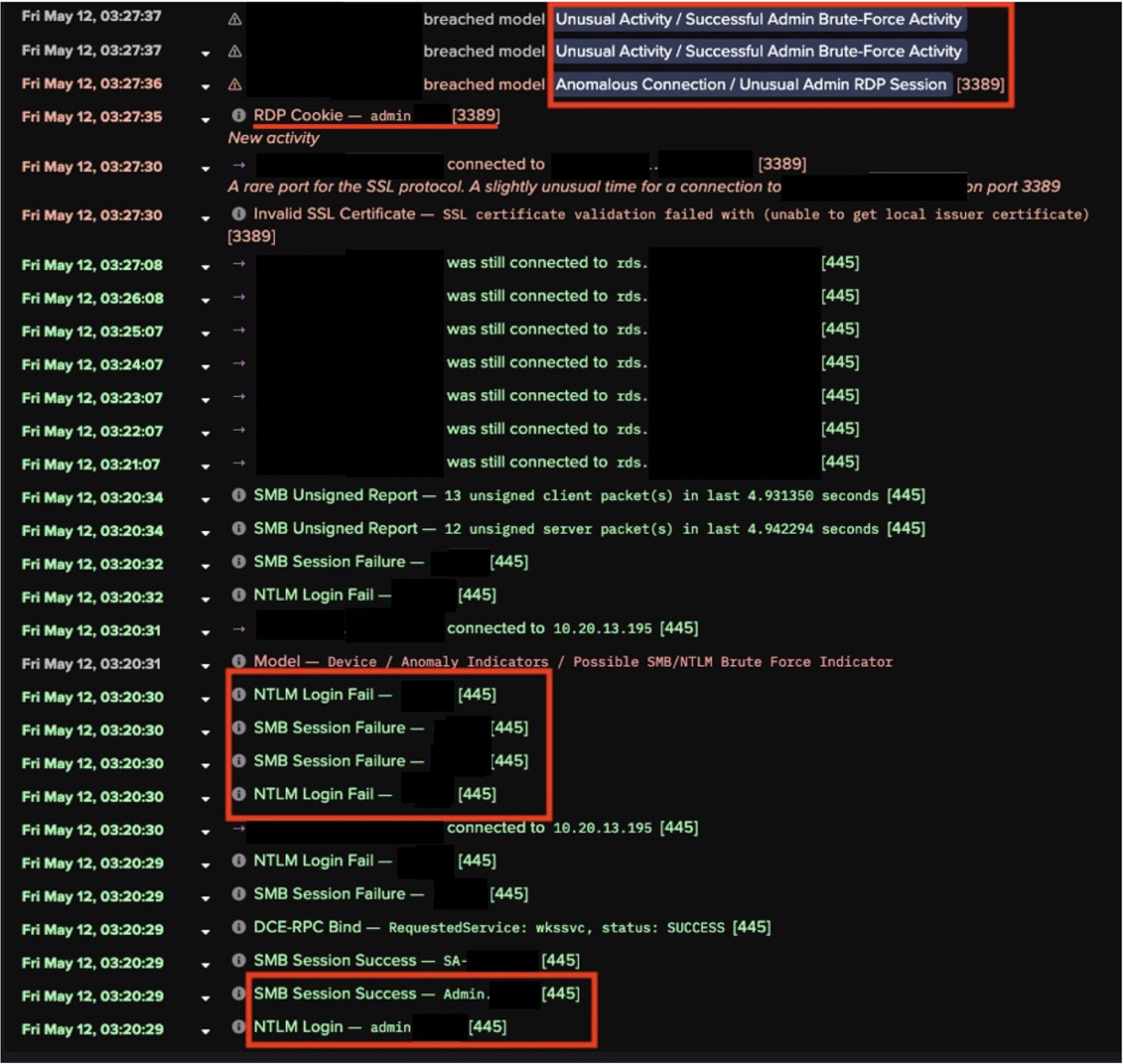Click the connection arrow icon on the 03:27:30 connected-to row
The height and width of the screenshot is (1064, 1123).
[x=237, y=164]
